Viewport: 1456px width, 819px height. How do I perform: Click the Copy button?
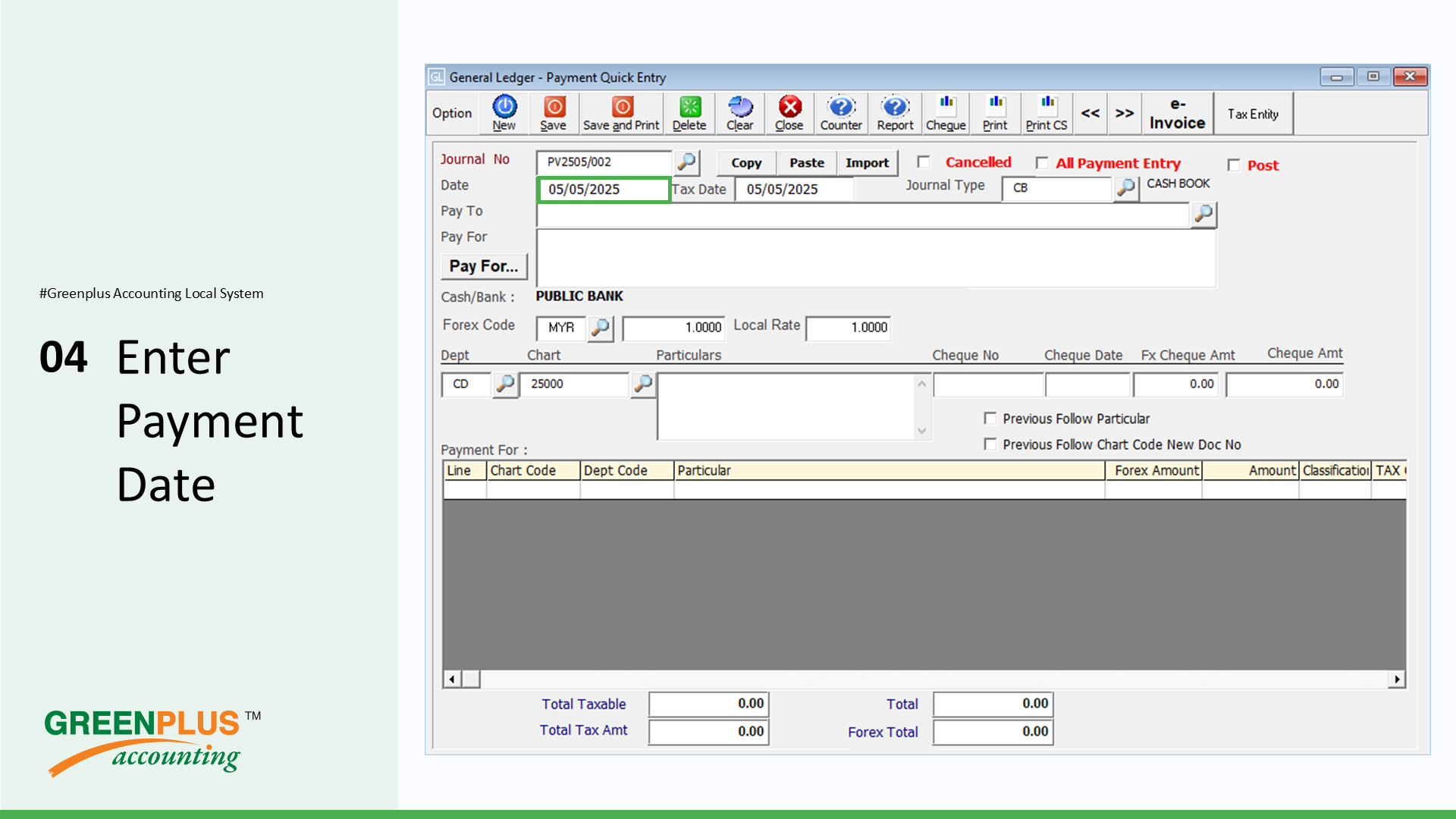746,163
